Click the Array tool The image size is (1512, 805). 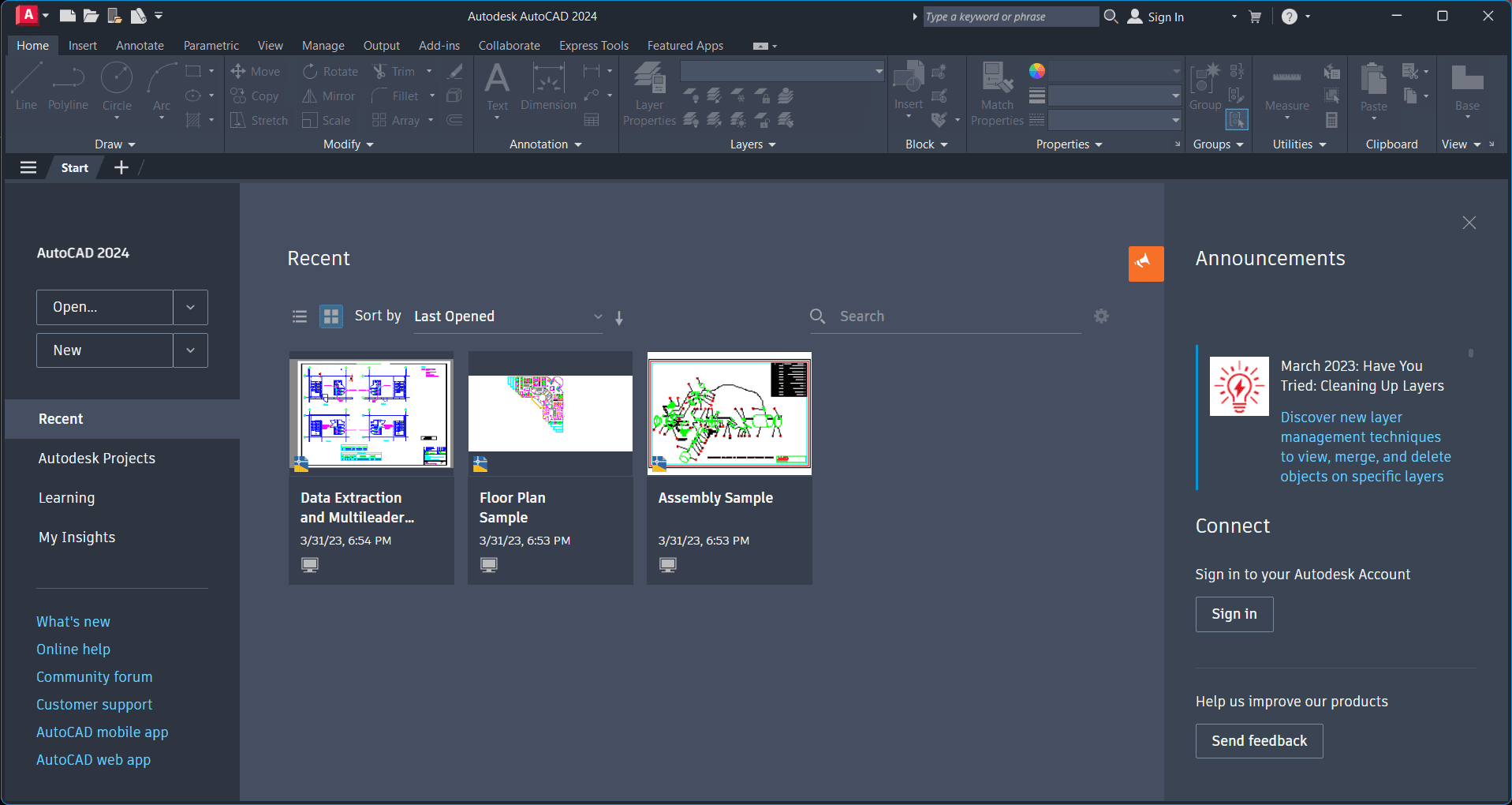click(x=396, y=121)
